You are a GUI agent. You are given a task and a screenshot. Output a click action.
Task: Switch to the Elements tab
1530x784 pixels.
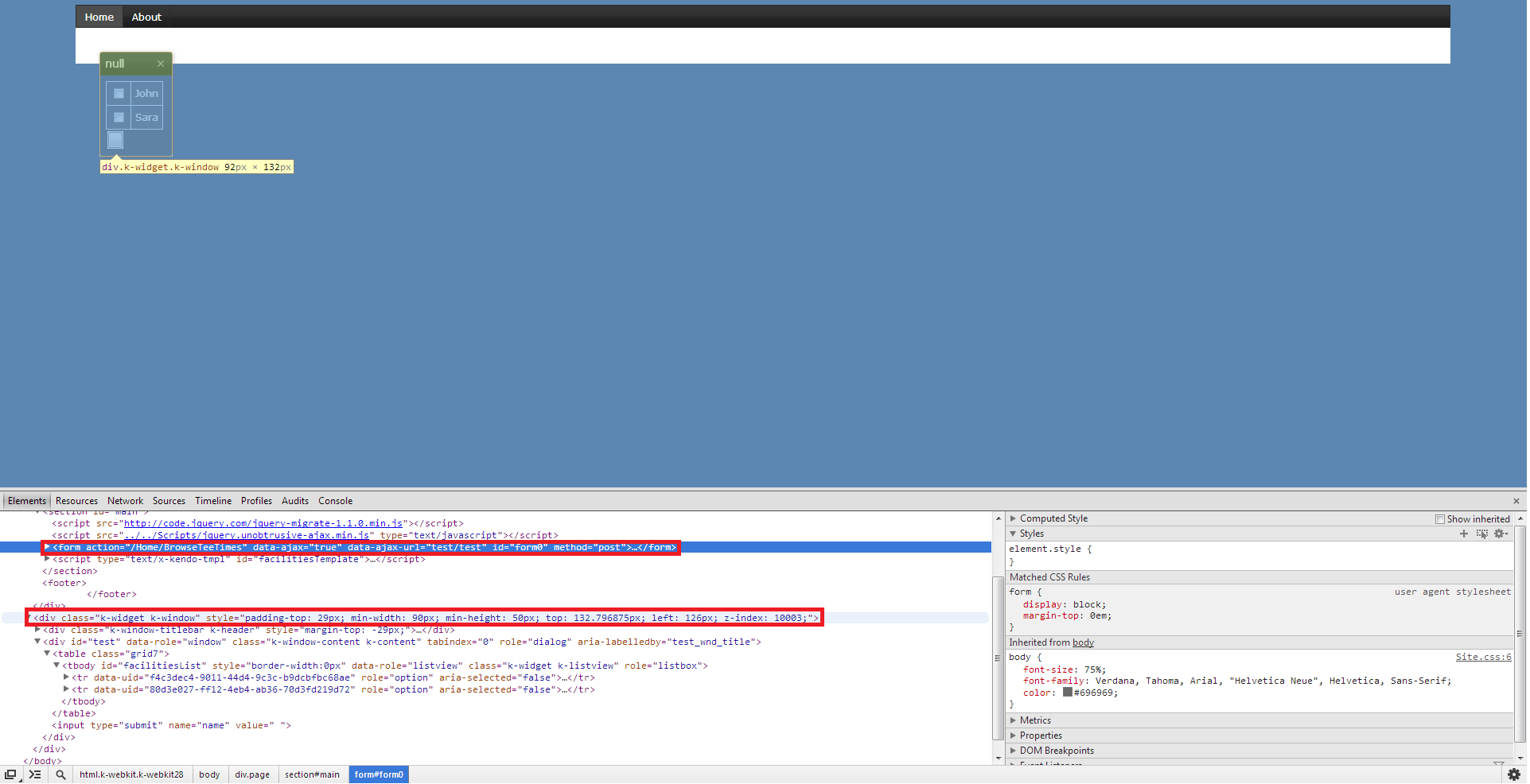tap(27, 501)
